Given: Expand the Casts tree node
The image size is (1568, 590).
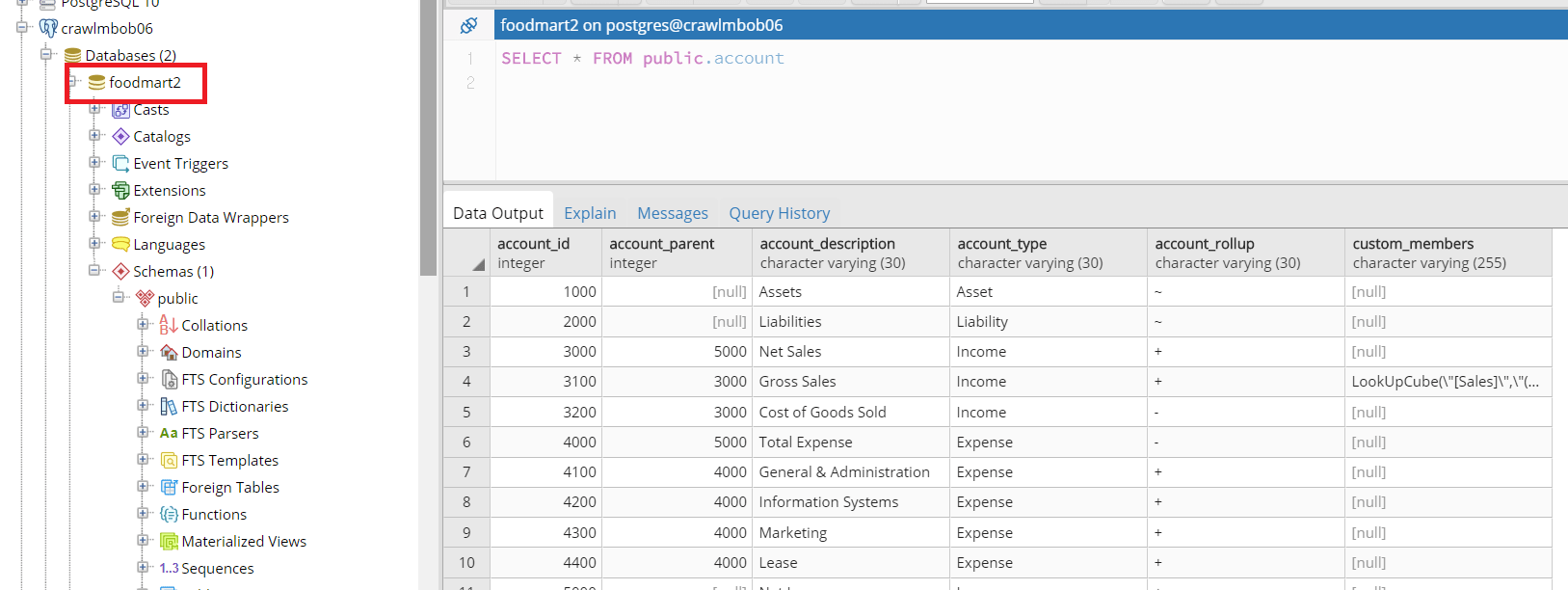Looking at the screenshot, I should pos(94,108).
